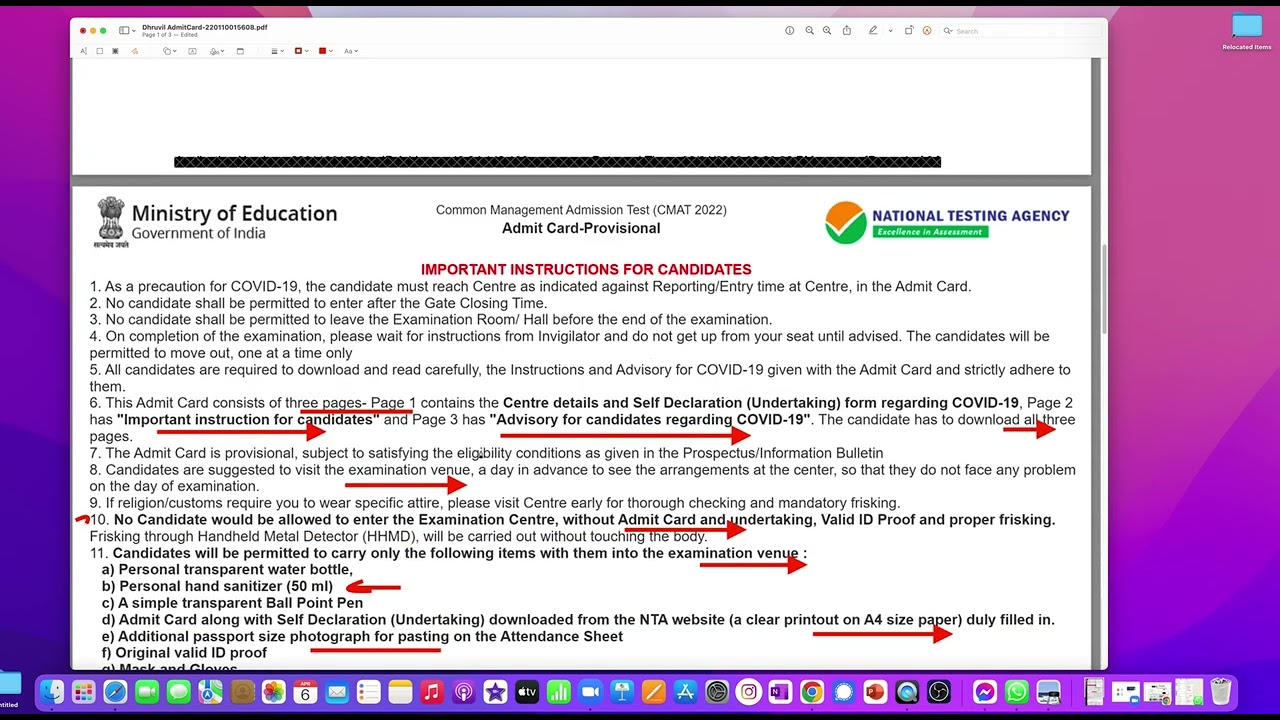Click the text 'Admit Card-Provisional'

581,228
